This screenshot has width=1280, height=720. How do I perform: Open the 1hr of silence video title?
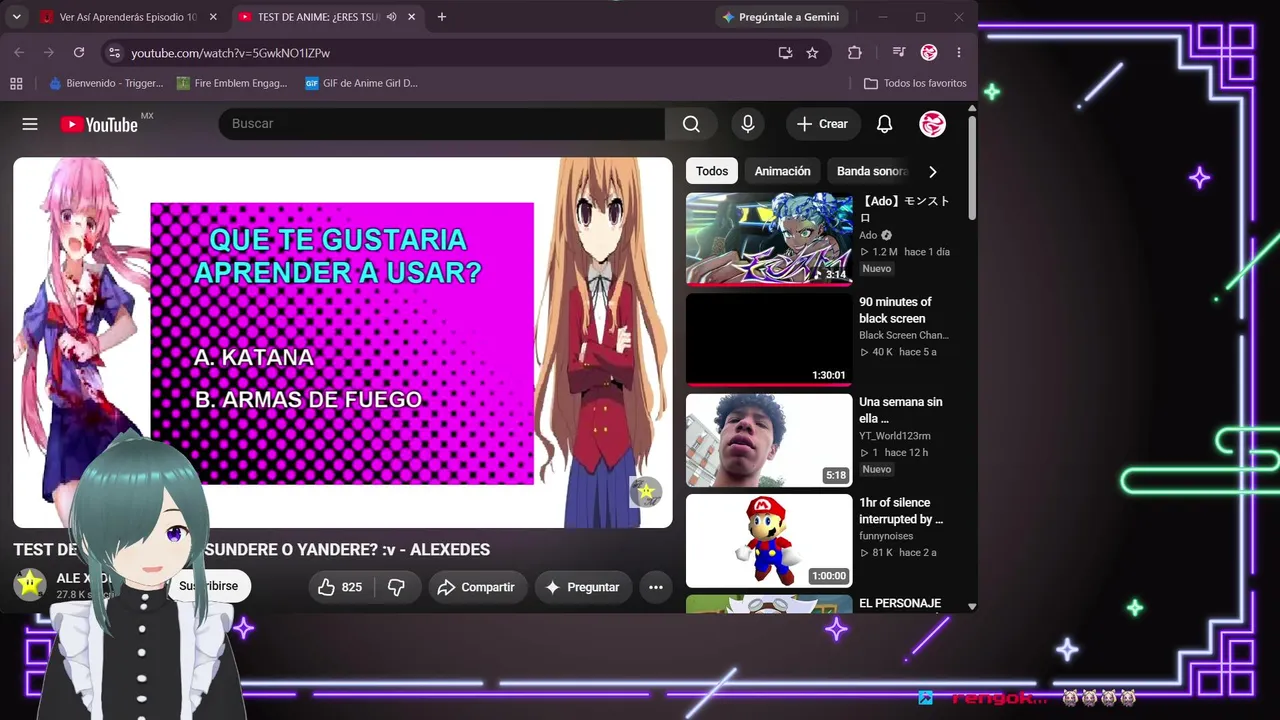pos(901,511)
